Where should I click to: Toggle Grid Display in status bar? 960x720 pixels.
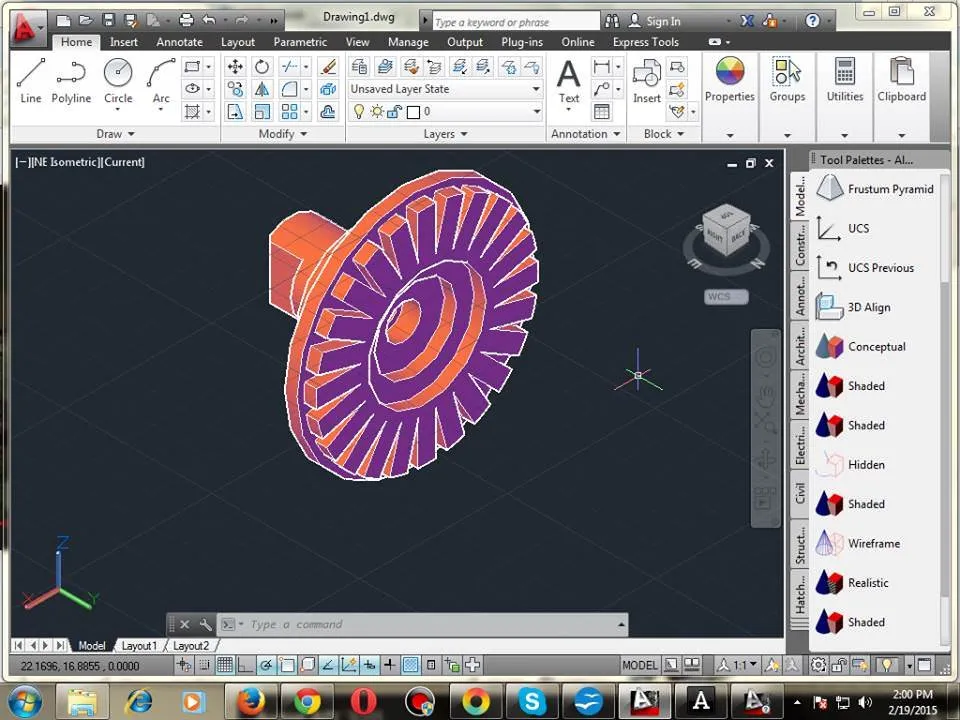pos(225,665)
